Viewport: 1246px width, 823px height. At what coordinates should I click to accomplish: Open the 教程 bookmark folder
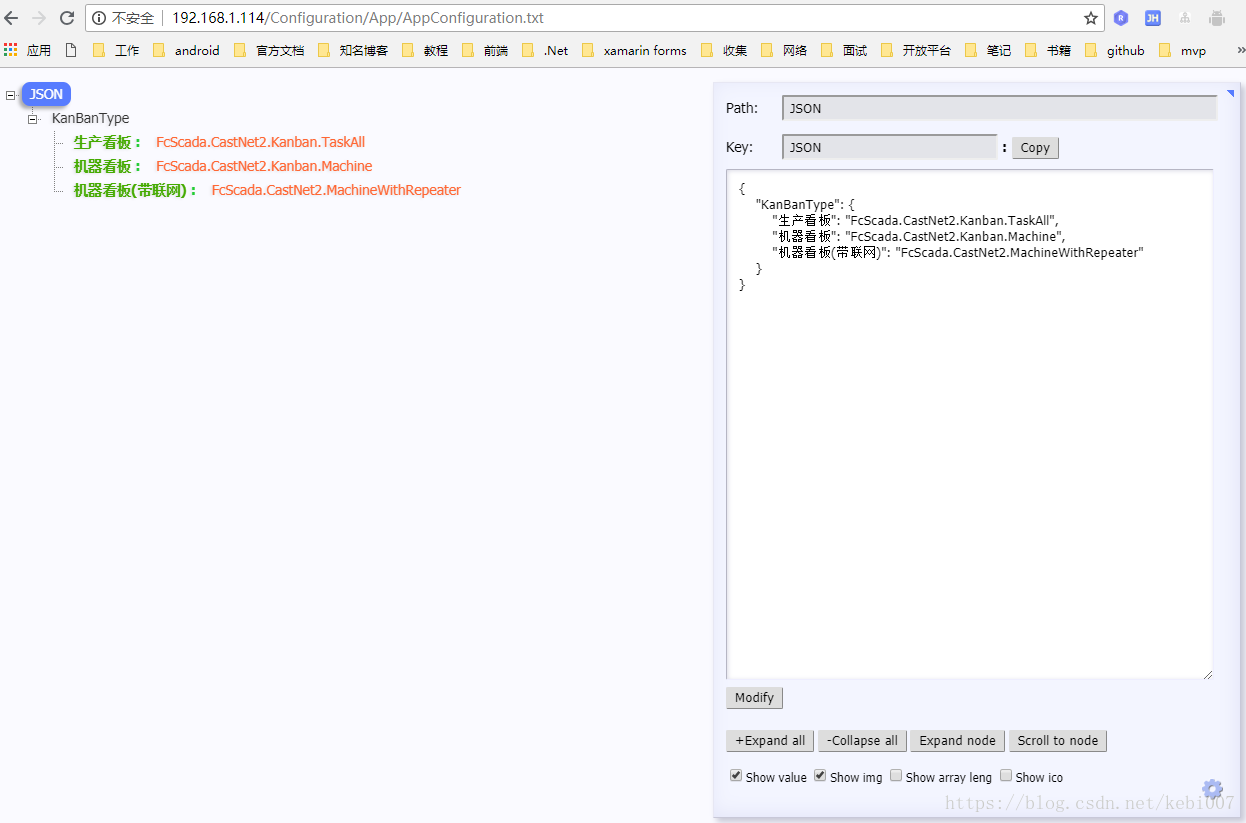pyautogui.click(x=424, y=50)
